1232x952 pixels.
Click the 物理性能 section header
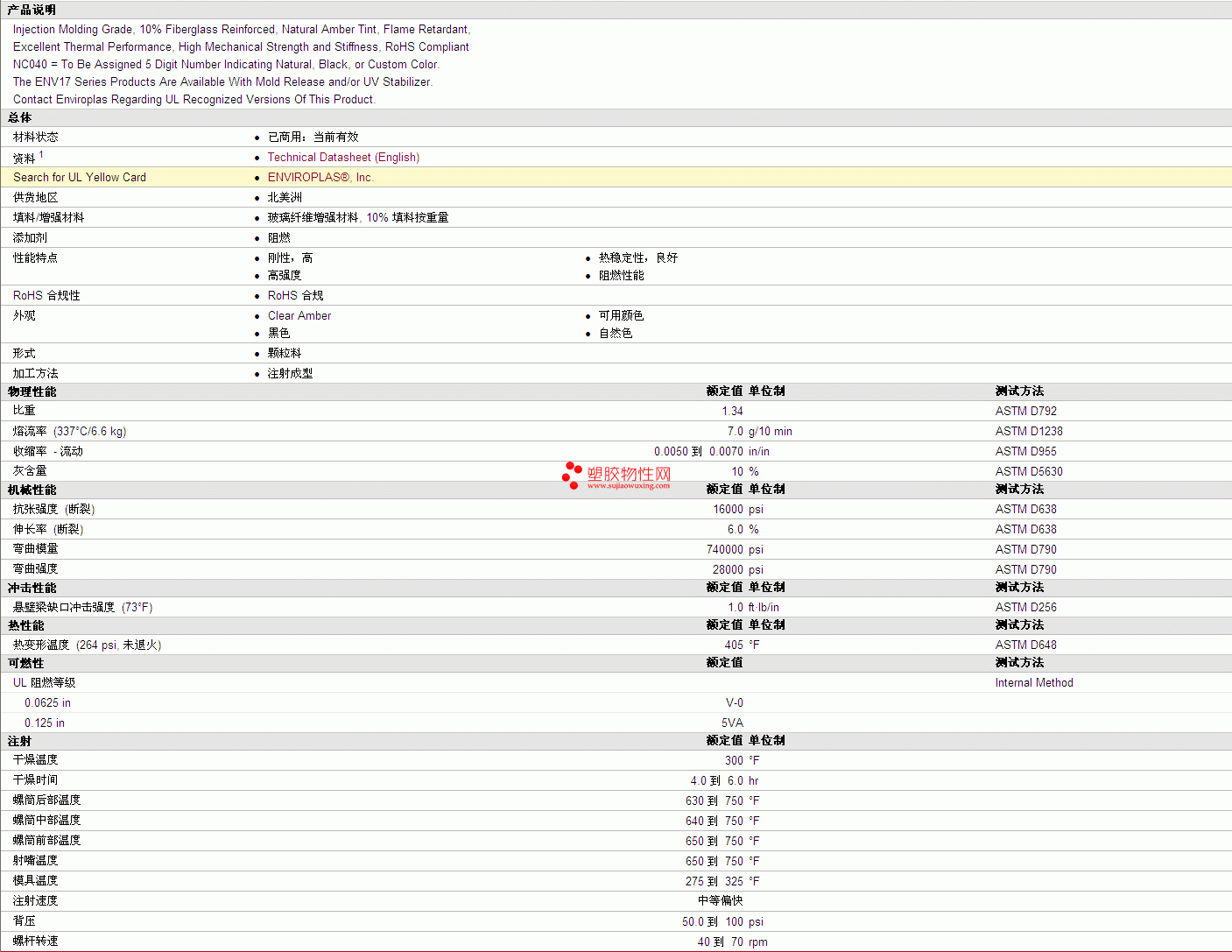pos(32,391)
